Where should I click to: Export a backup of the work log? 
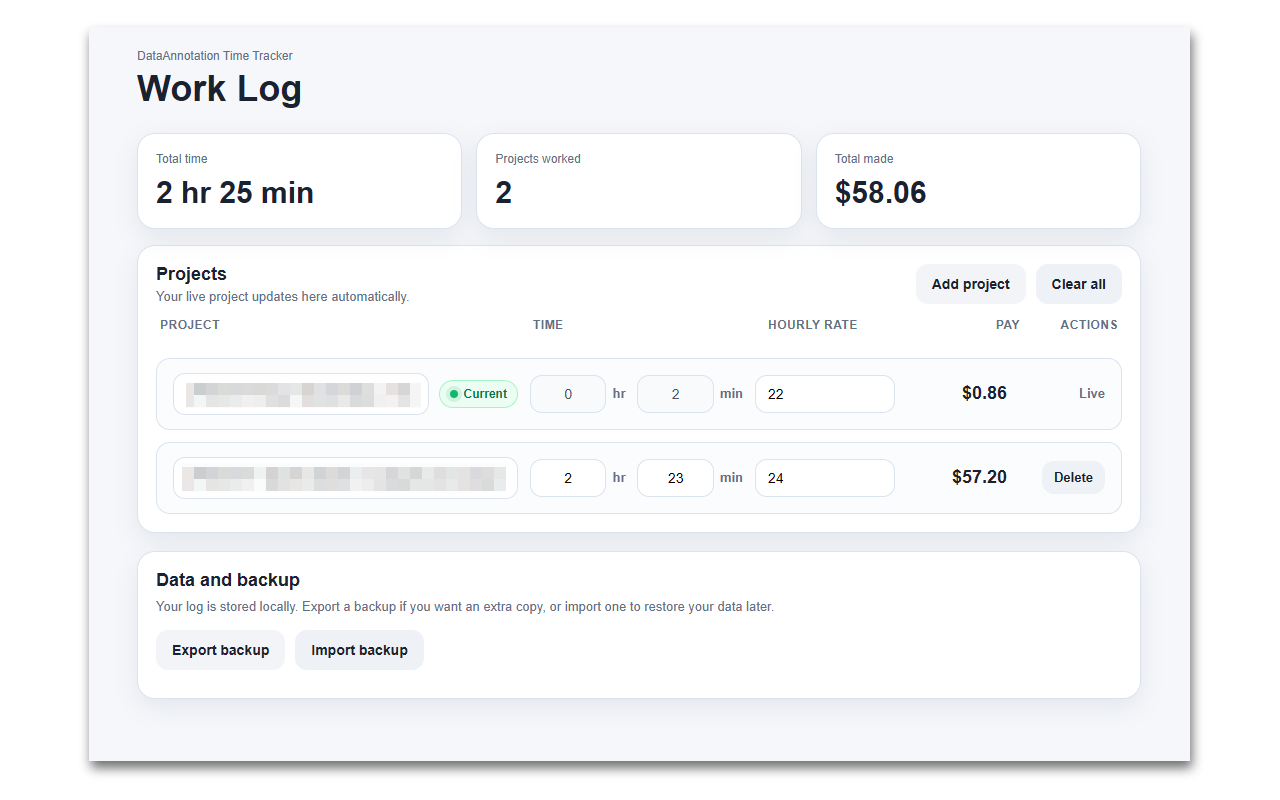coord(220,650)
